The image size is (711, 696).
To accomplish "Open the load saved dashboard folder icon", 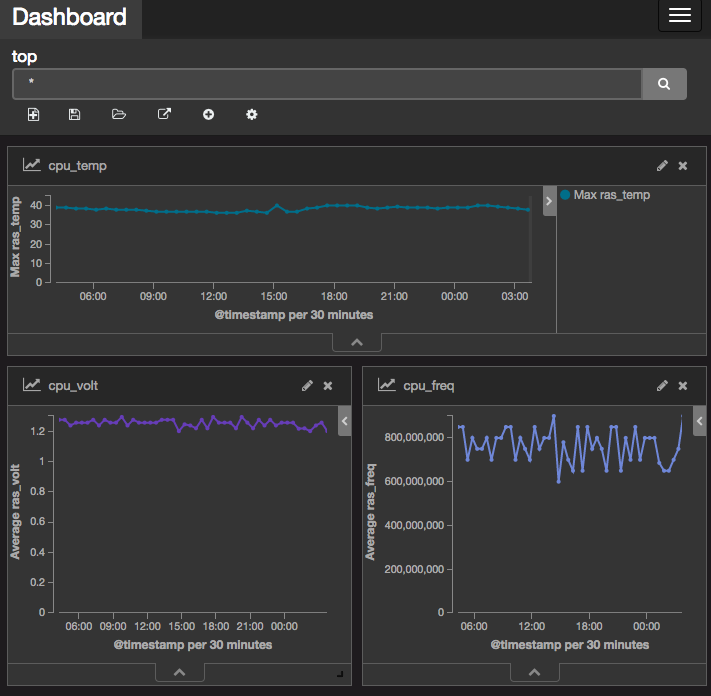I will click(x=119, y=115).
